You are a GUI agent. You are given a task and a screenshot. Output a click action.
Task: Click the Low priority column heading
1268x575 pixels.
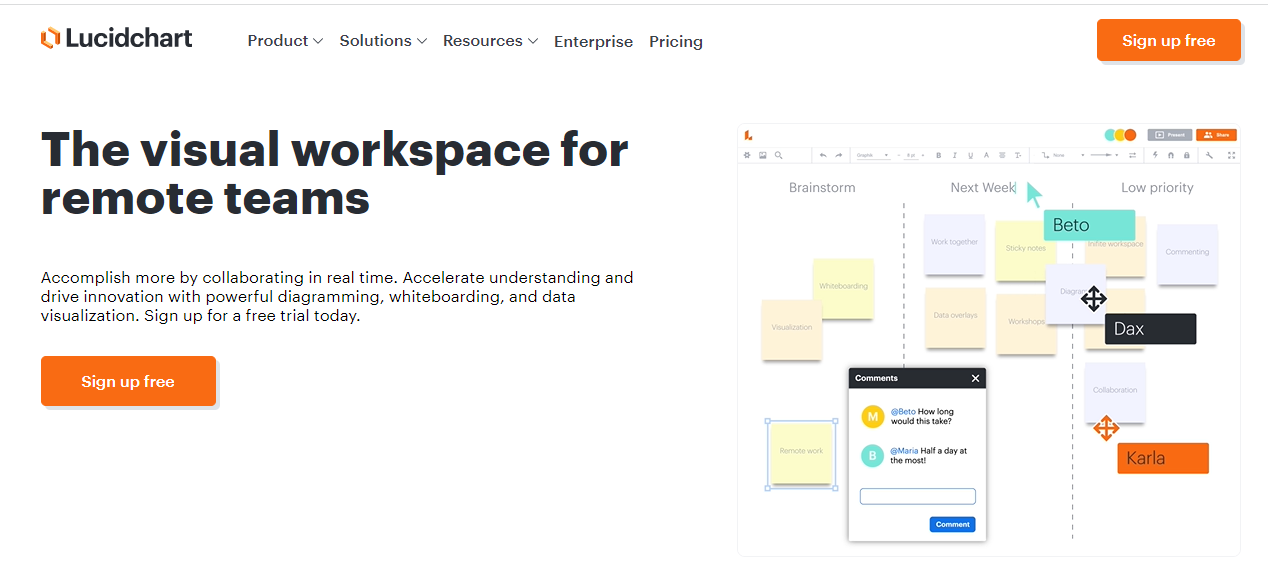(1157, 187)
